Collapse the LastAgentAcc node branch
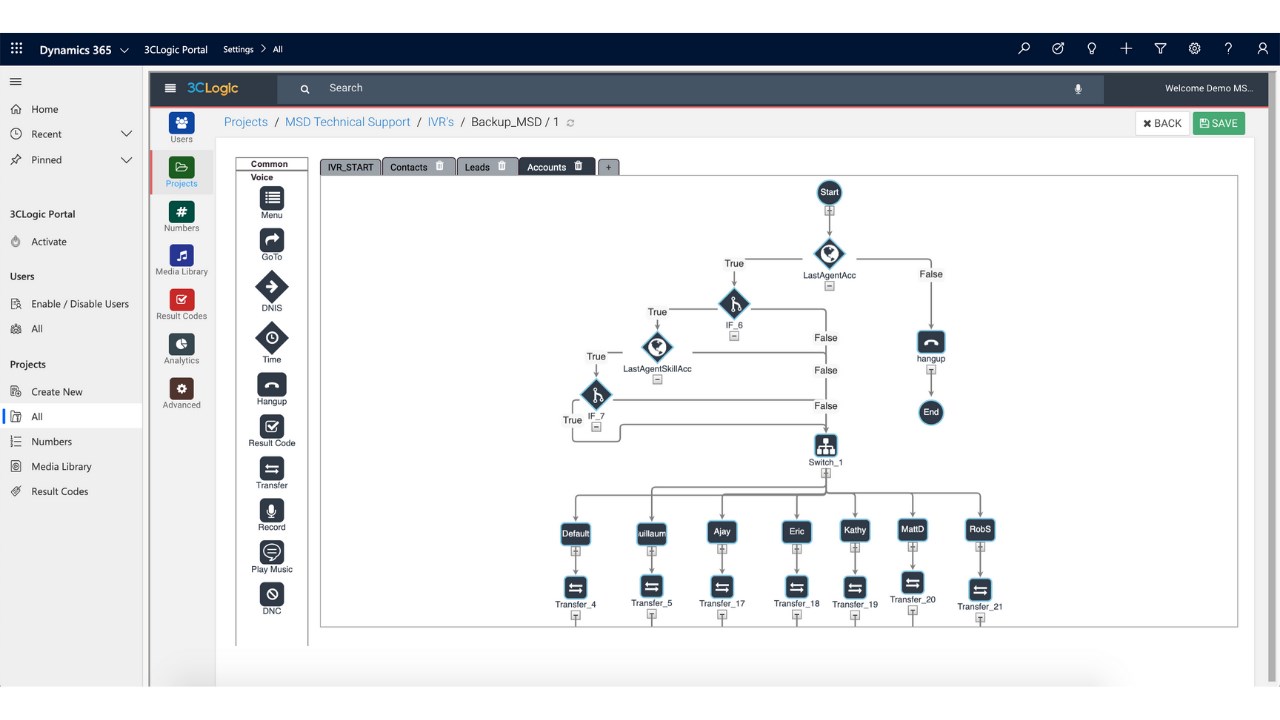 [x=829, y=286]
